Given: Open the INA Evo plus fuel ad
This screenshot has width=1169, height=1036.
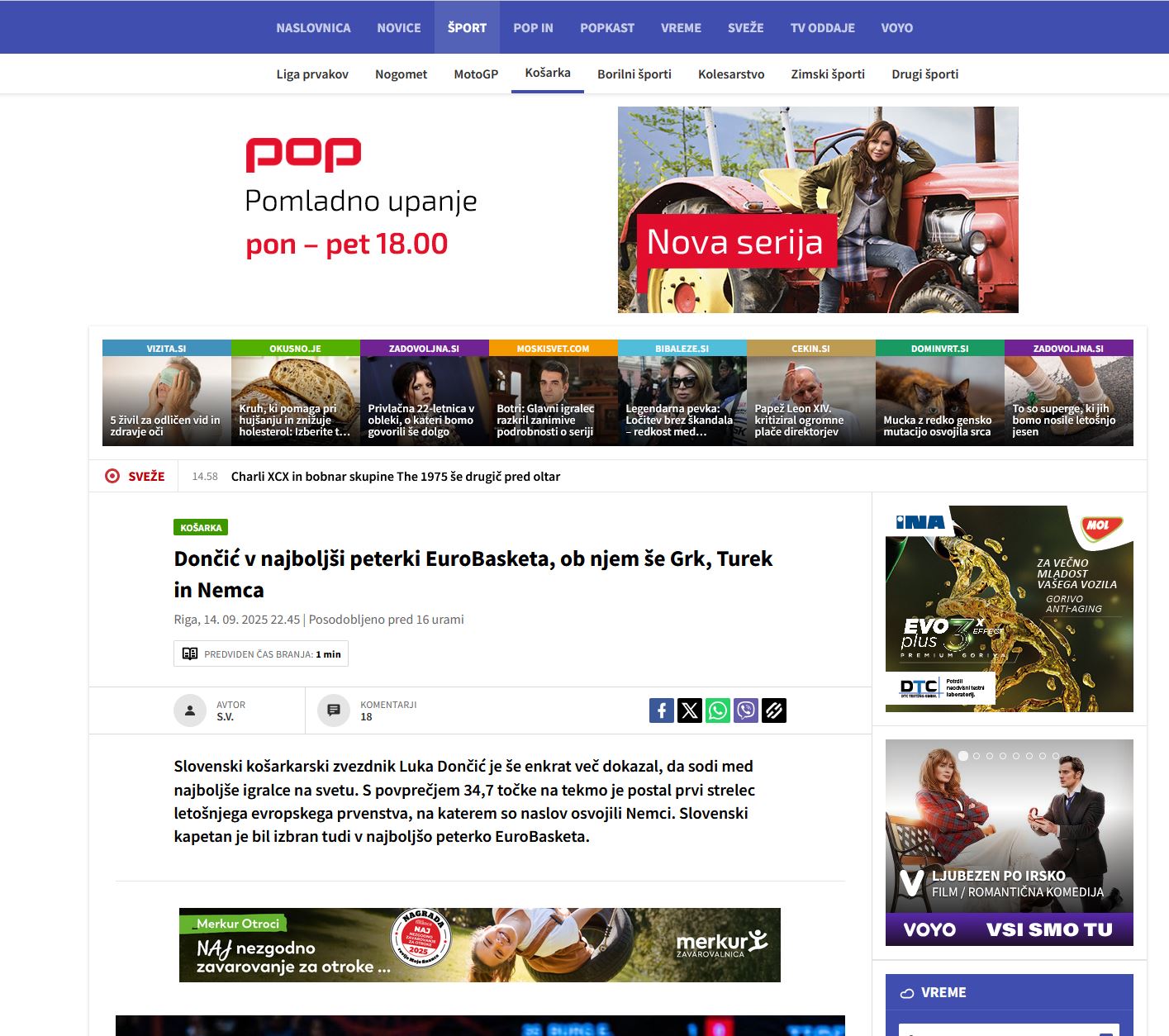Looking at the screenshot, I should [x=1009, y=609].
